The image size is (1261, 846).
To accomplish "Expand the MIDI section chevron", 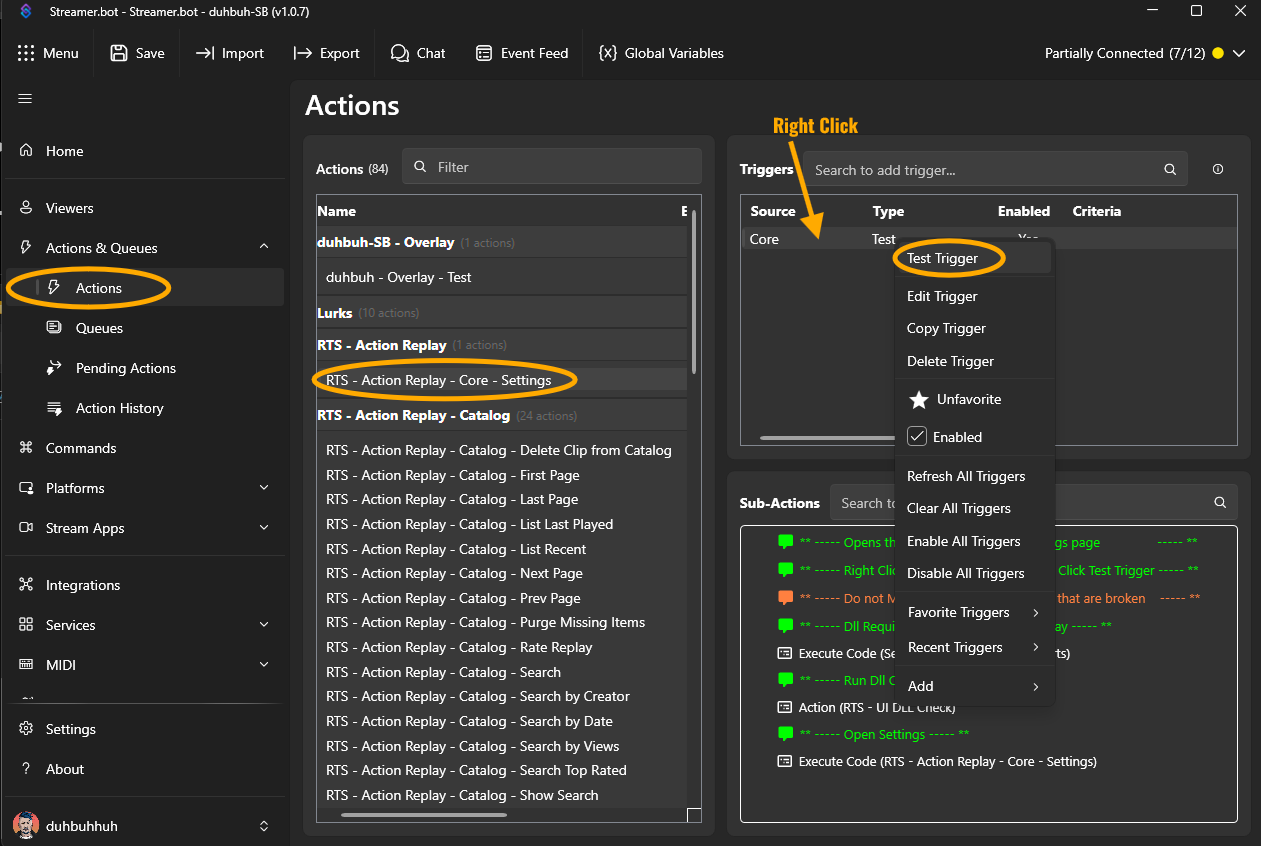I will coord(264,665).
